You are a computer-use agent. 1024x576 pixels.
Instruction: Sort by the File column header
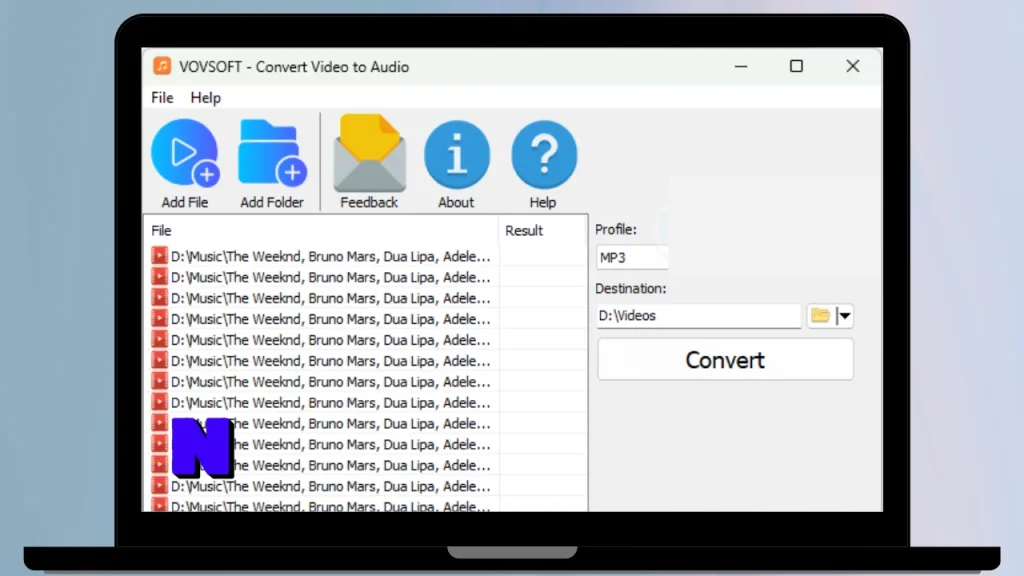pyautogui.click(x=321, y=231)
